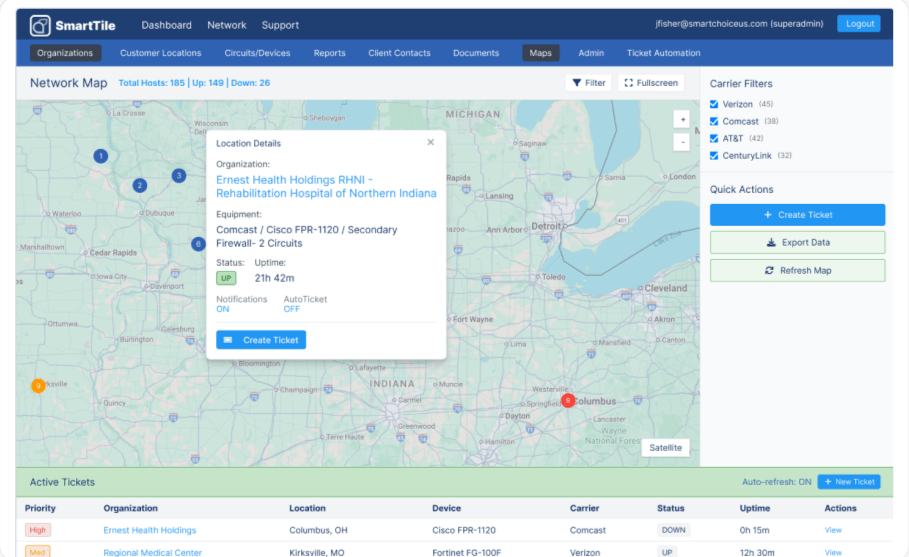Click the New Ticket button
The height and width of the screenshot is (557, 909).
849,482
